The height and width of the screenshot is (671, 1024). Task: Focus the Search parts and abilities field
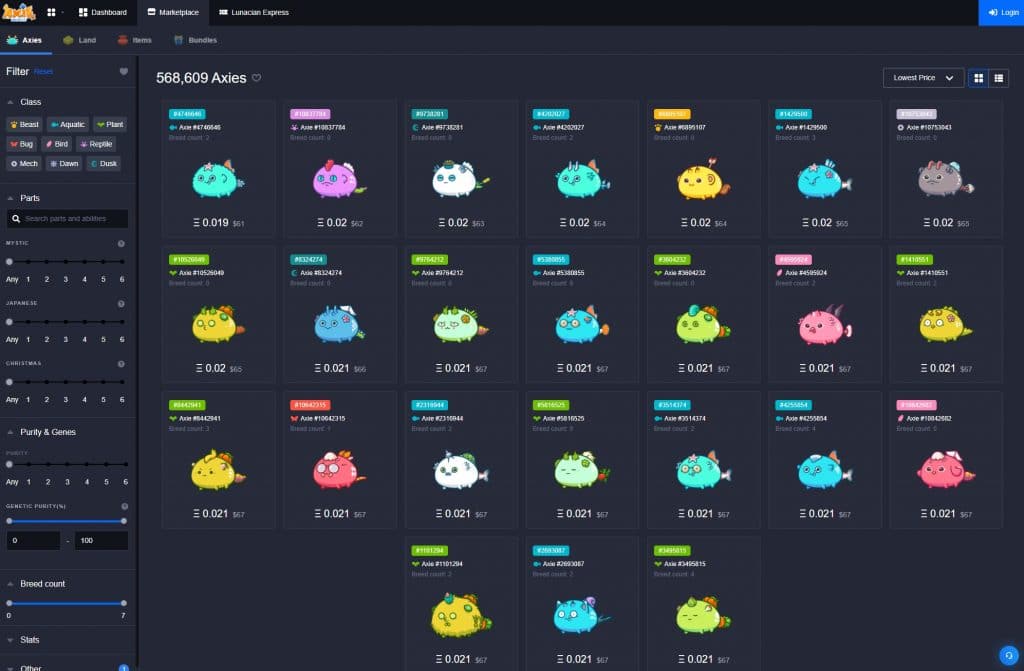(x=67, y=219)
